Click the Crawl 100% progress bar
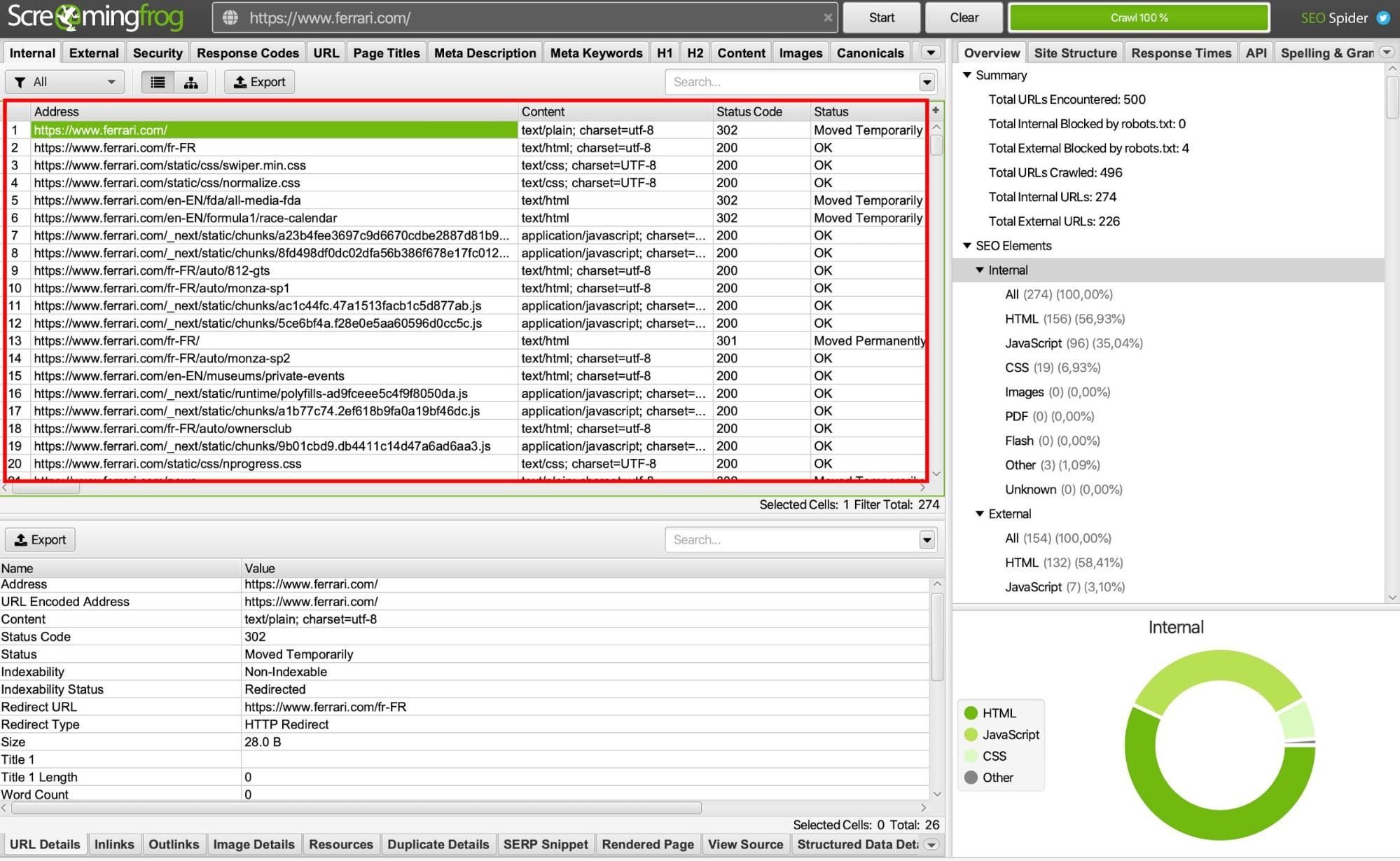 pos(1138,18)
